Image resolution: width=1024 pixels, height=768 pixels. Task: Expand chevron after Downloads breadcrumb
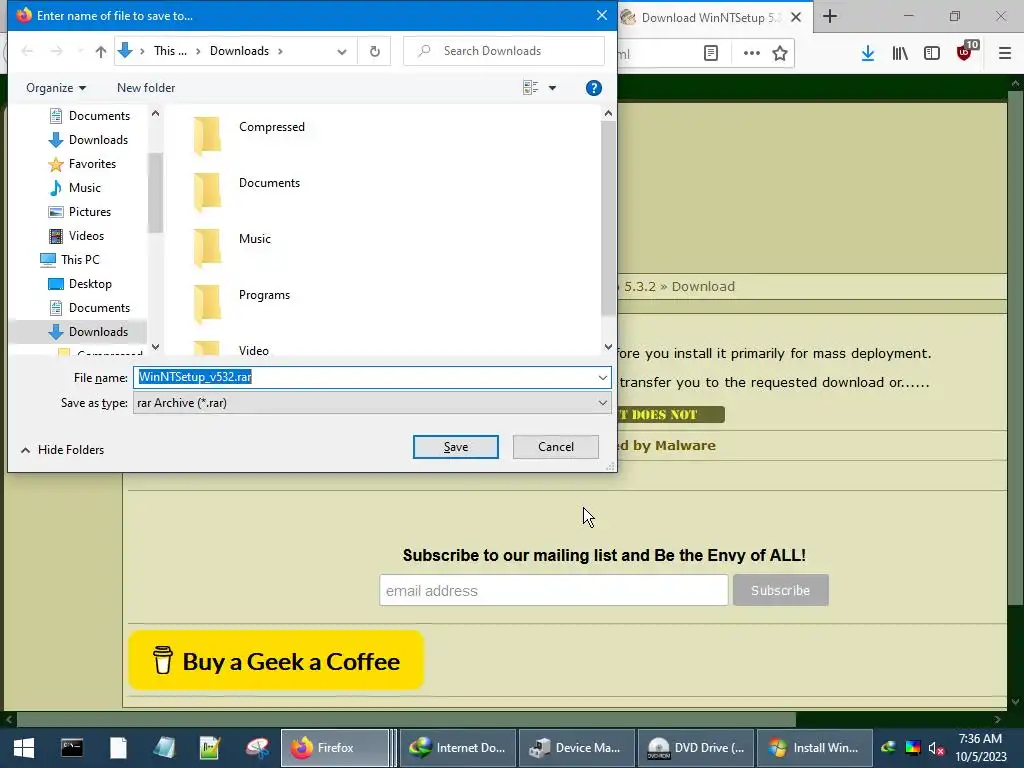tap(280, 51)
